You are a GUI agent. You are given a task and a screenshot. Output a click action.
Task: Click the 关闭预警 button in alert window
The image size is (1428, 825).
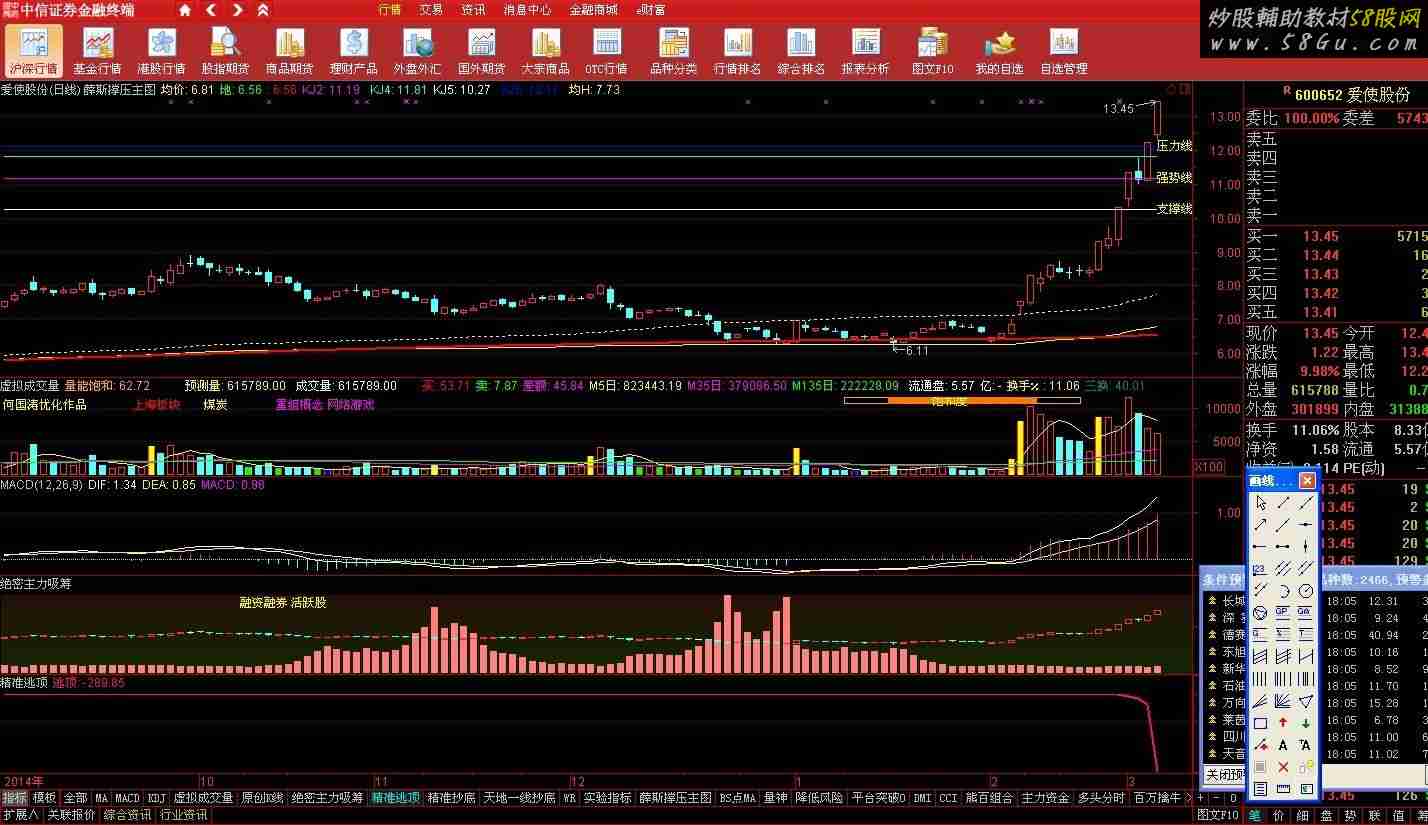(1225, 775)
